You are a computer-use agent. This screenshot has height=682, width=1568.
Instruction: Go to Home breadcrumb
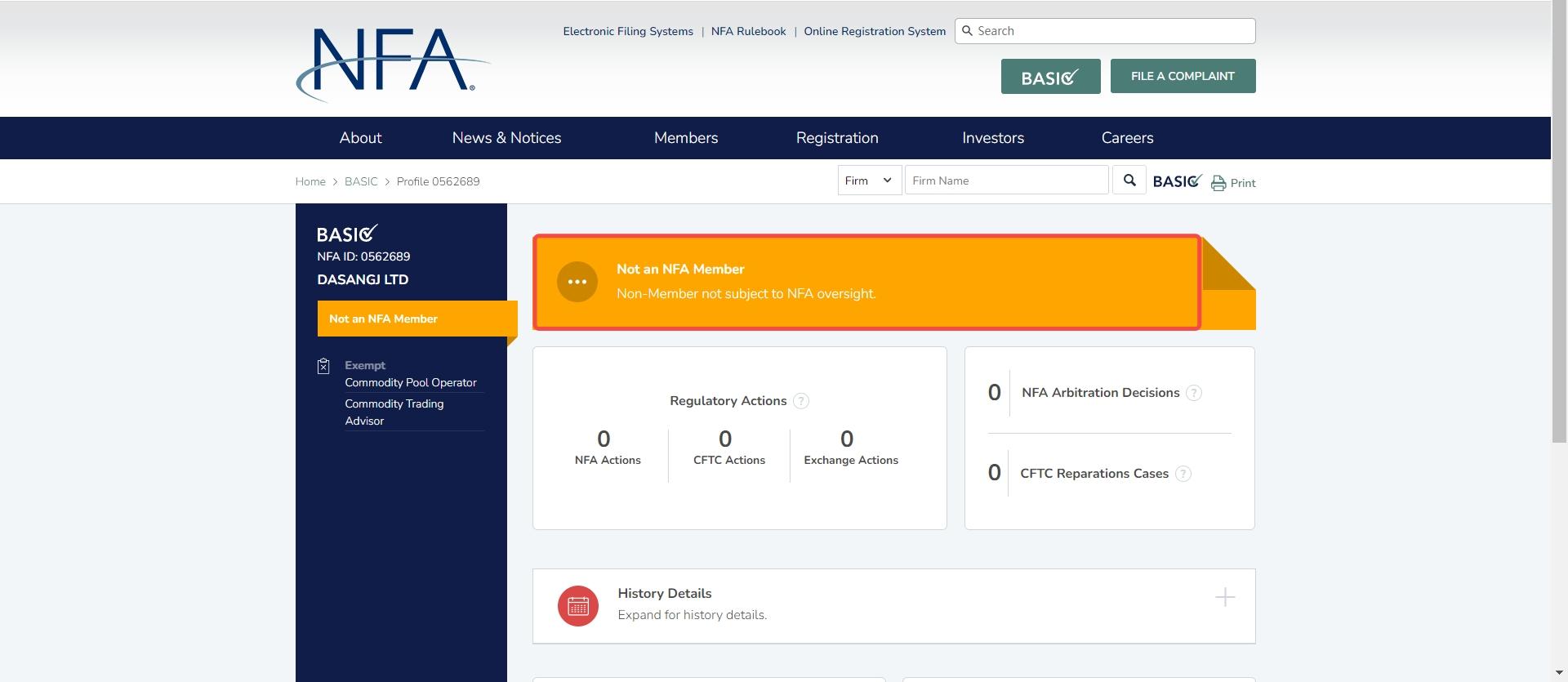(310, 181)
